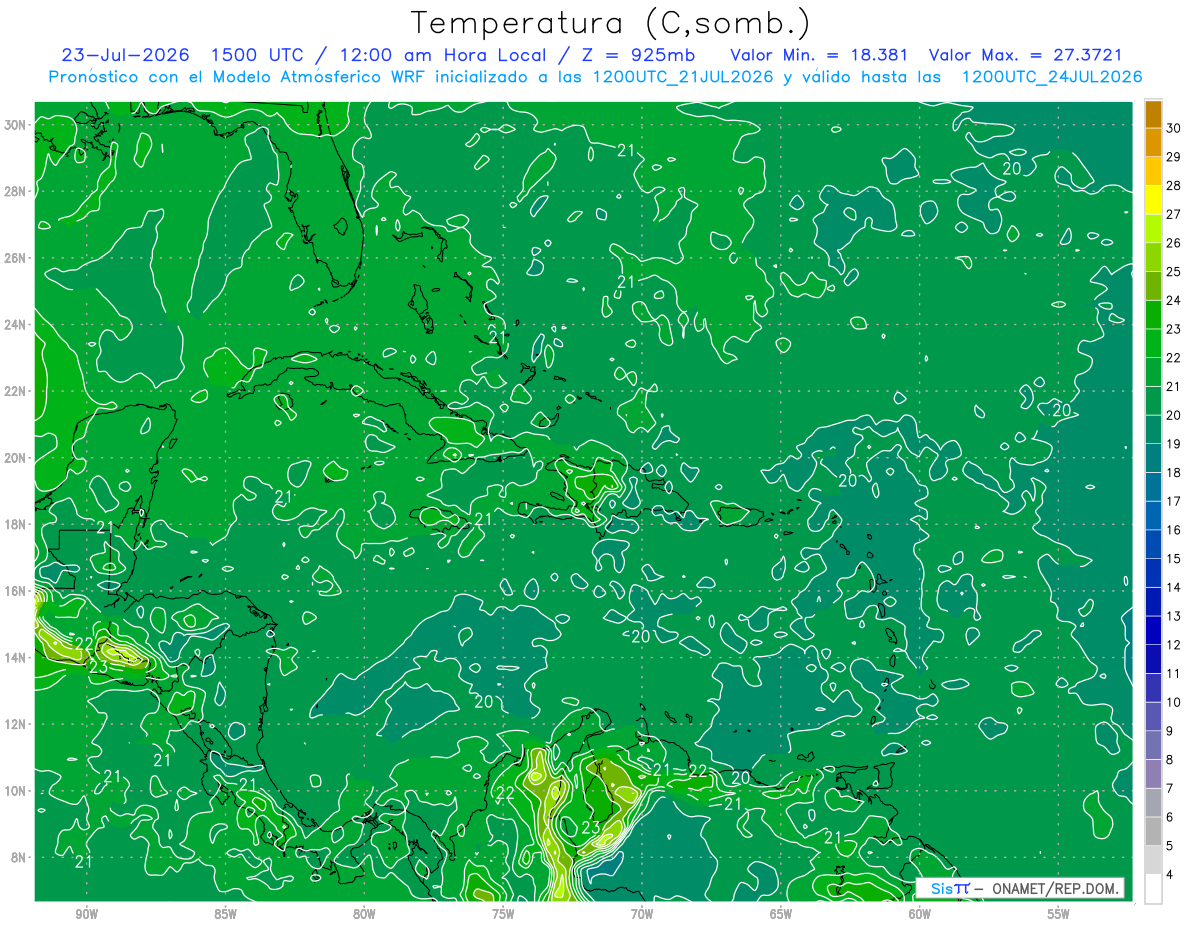Image resolution: width=1200 pixels, height=927 pixels.
Task: Click the '60W' longitude label
Action: (x=920, y=914)
